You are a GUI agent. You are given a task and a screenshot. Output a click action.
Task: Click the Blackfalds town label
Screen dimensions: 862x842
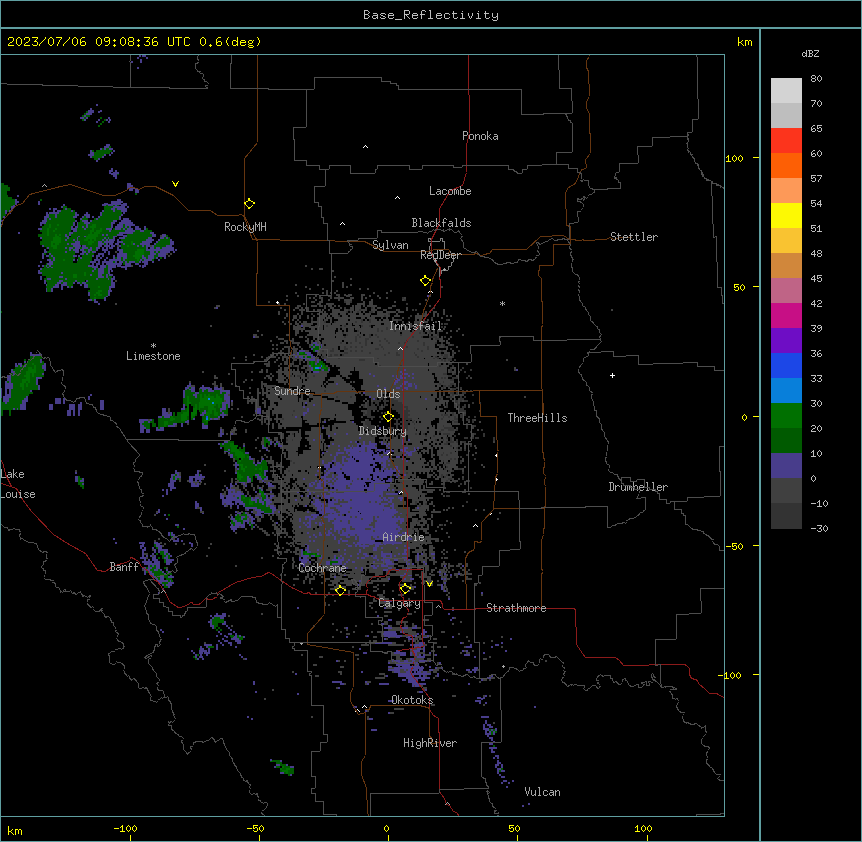[x=441, y=223]
